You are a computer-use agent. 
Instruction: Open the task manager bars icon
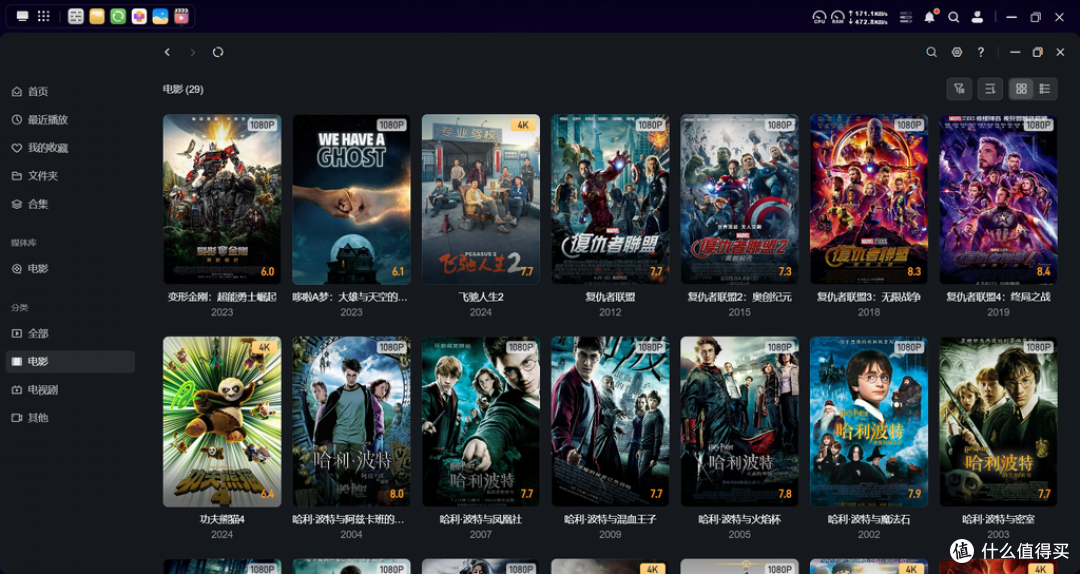(x=906, y=17)
